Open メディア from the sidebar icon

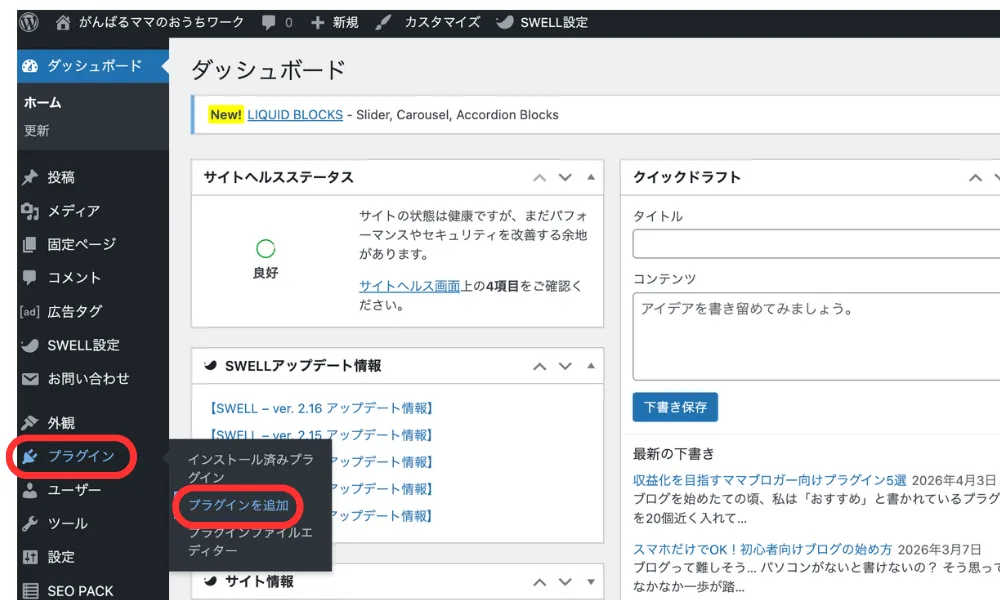pyautogui.click(x=30, y=211)
